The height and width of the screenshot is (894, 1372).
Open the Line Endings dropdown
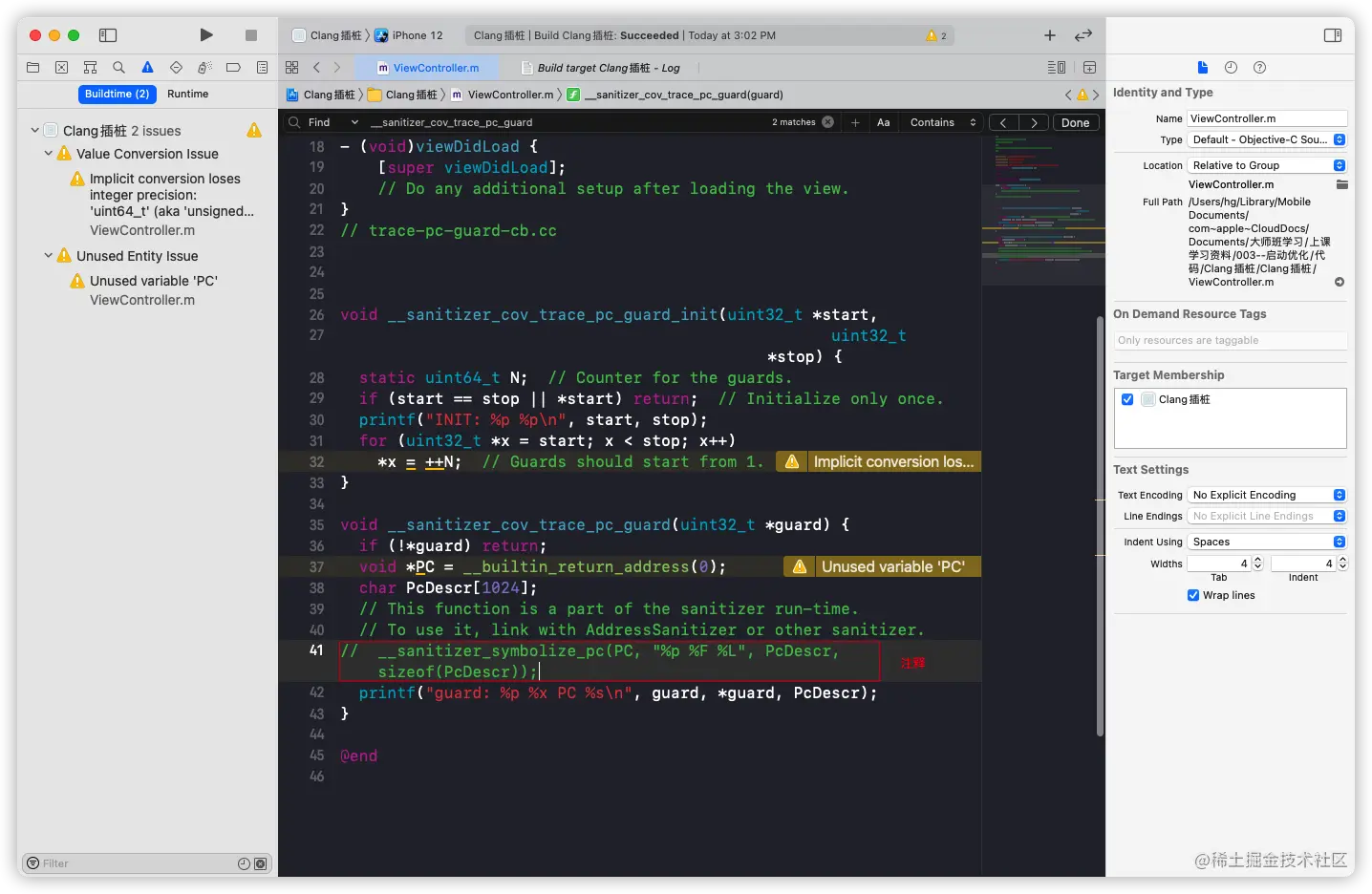pos(1267,516)
